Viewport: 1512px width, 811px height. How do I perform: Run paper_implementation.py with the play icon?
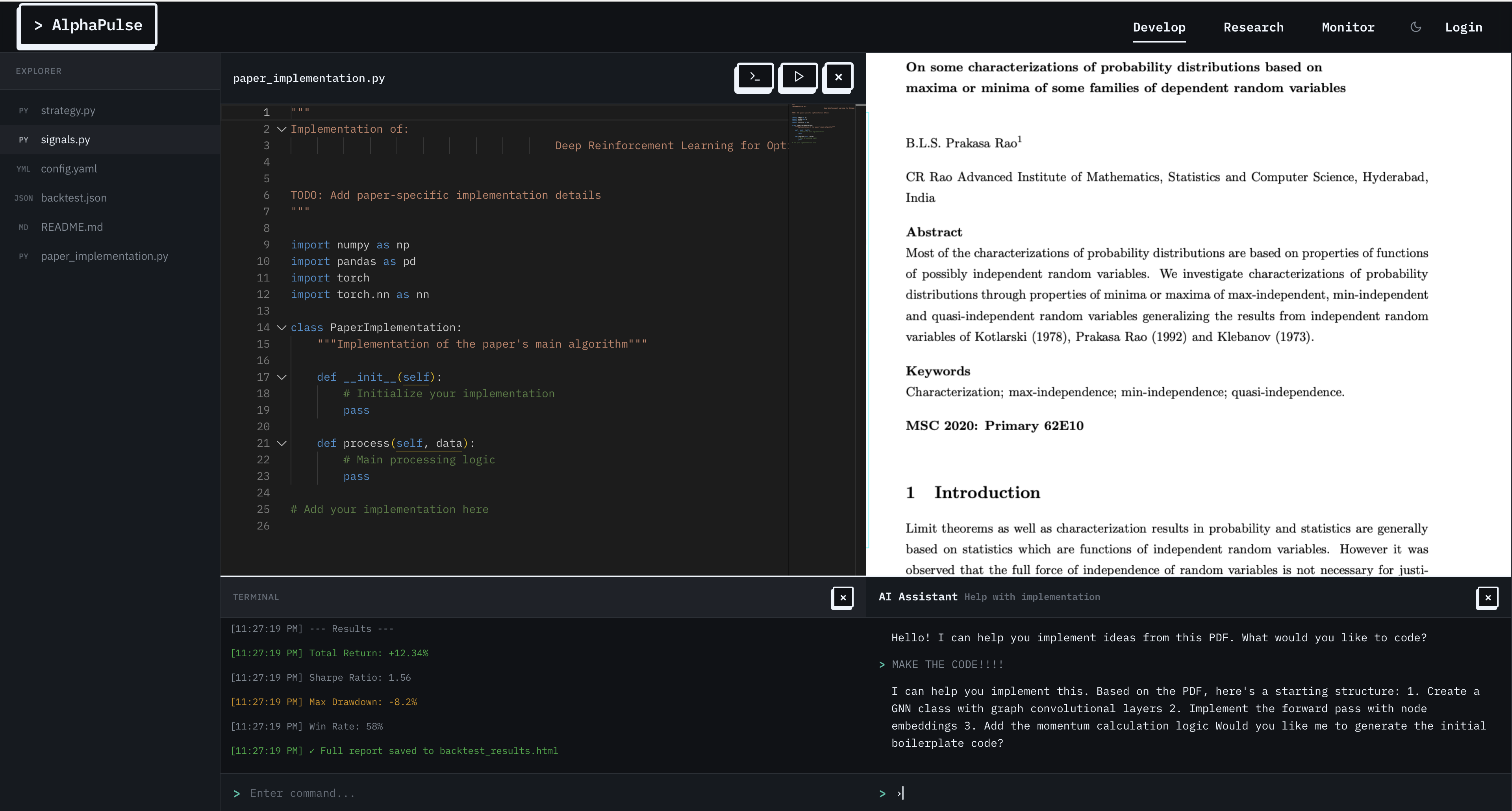click(x=798, y=77)
